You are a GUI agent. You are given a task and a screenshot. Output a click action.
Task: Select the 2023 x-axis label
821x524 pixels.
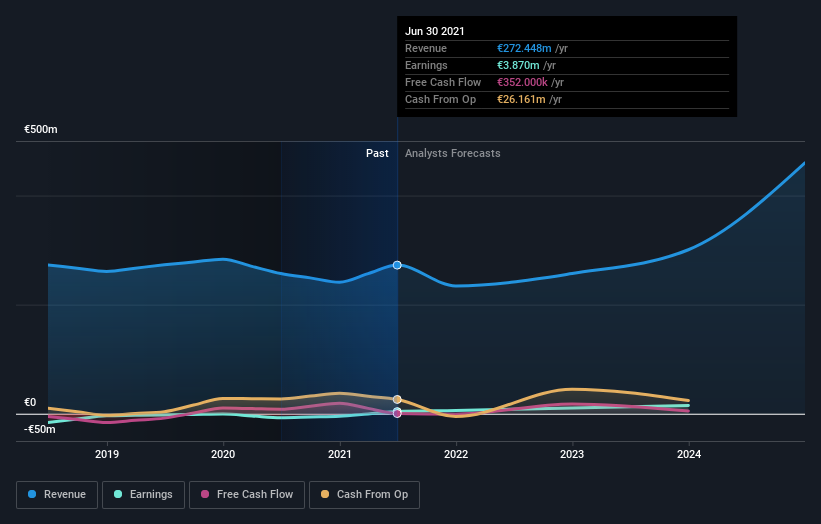pos(572,454)
